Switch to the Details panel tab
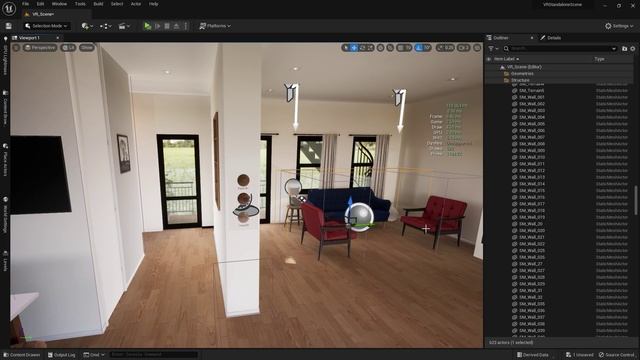The image size is (640, 360). (x=551, y=38)
